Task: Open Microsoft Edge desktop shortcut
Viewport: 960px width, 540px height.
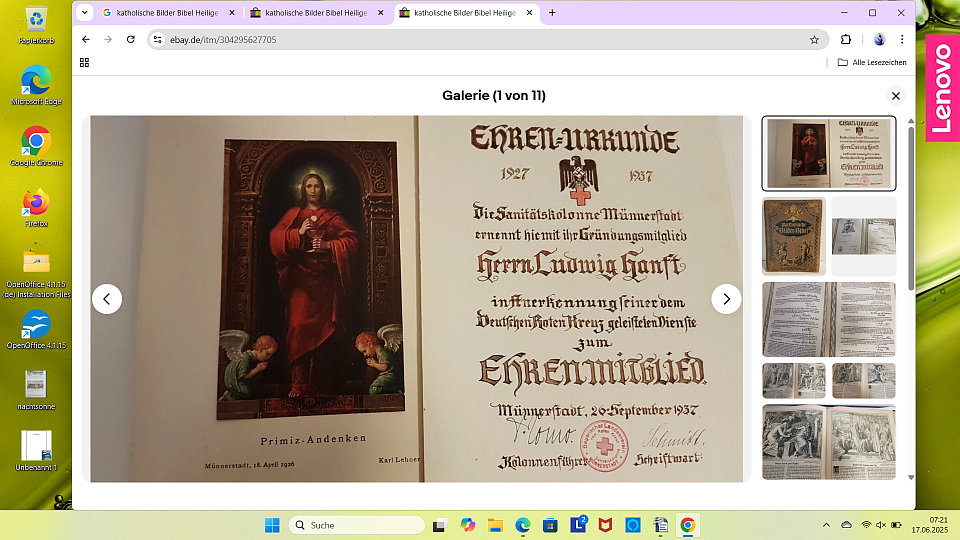Action: pos(36,85)
